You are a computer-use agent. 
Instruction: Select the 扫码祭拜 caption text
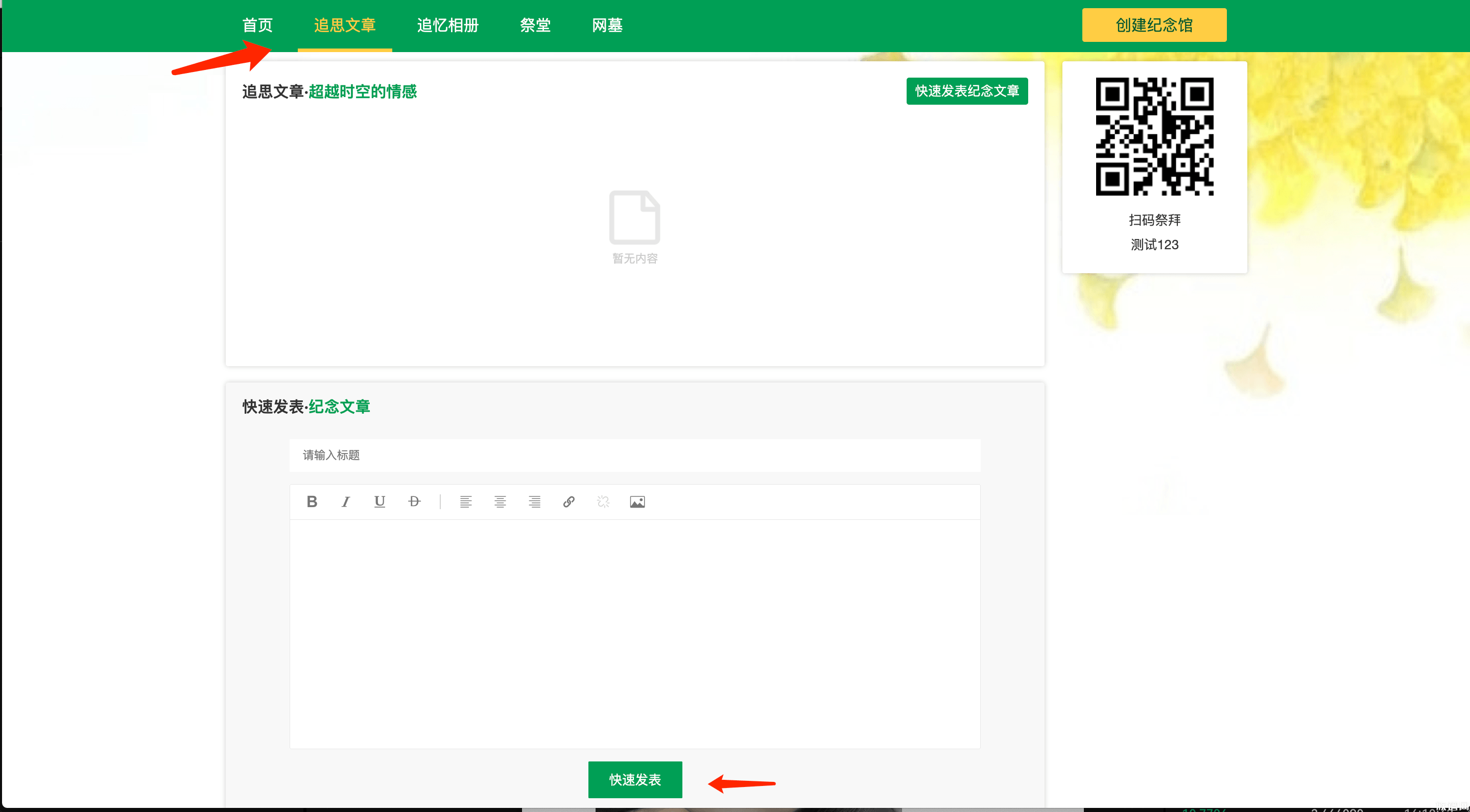1154,220
